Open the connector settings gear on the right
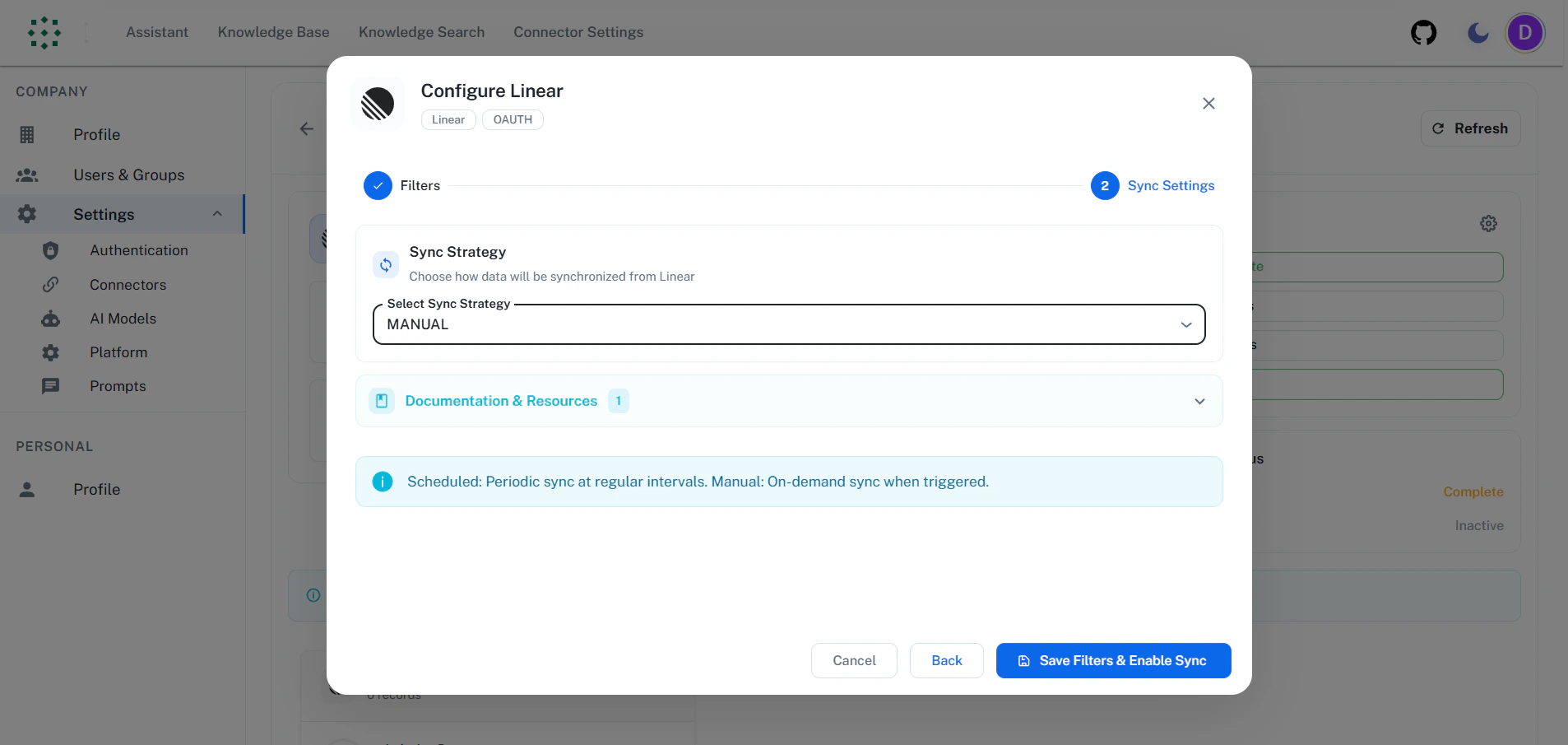 [1488, 223]
